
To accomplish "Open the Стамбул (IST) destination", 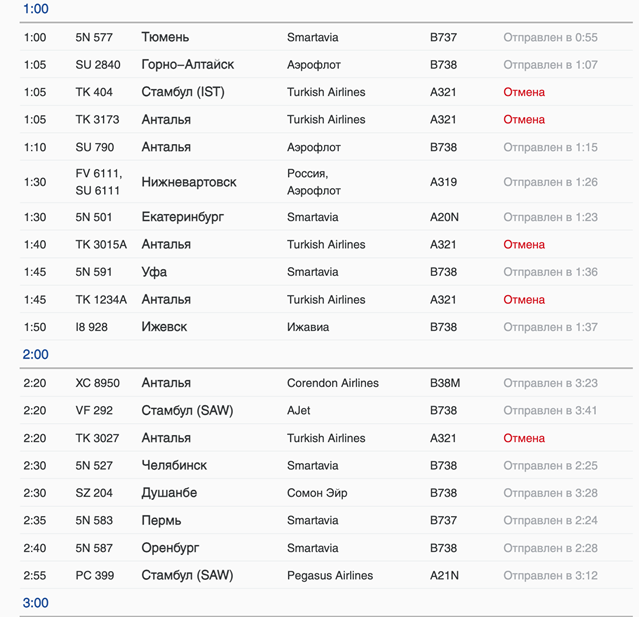I will click(183, 92).
